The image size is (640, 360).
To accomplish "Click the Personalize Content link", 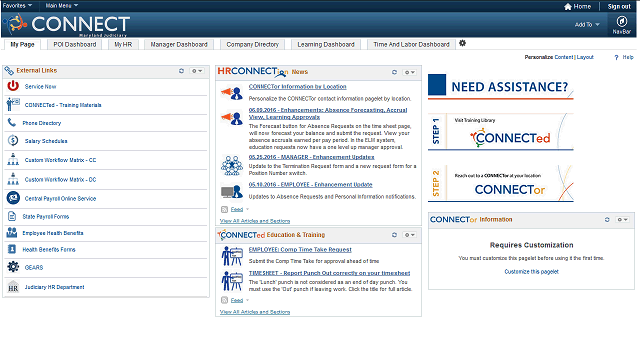I will (x=564, y=57).
